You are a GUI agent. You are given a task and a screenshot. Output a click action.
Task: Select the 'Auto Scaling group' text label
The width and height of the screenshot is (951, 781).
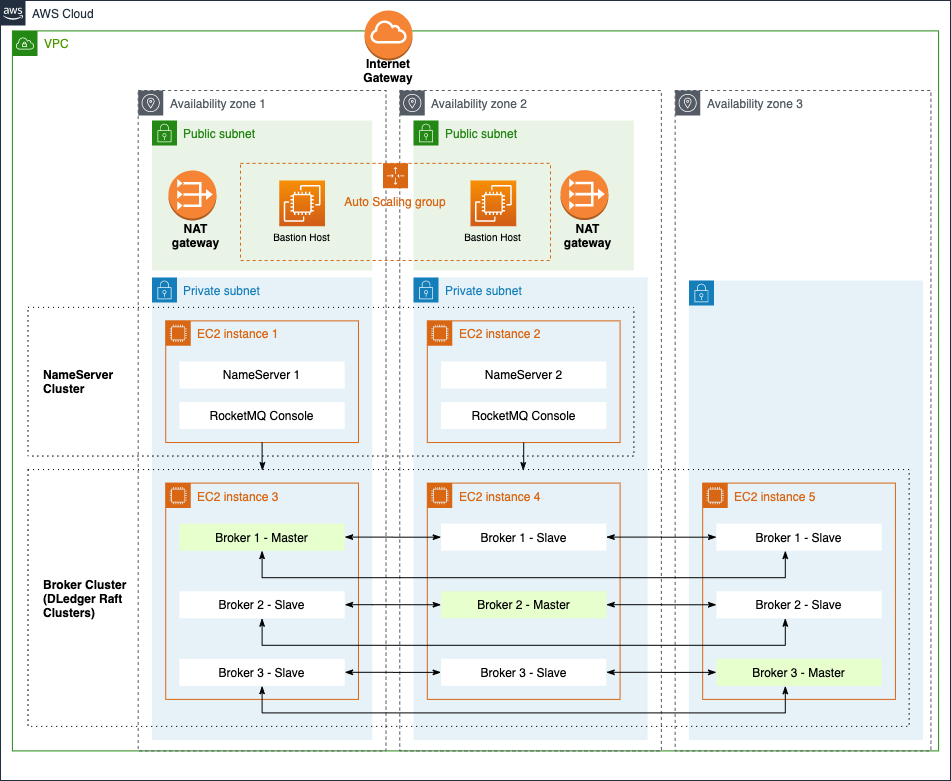395,202
